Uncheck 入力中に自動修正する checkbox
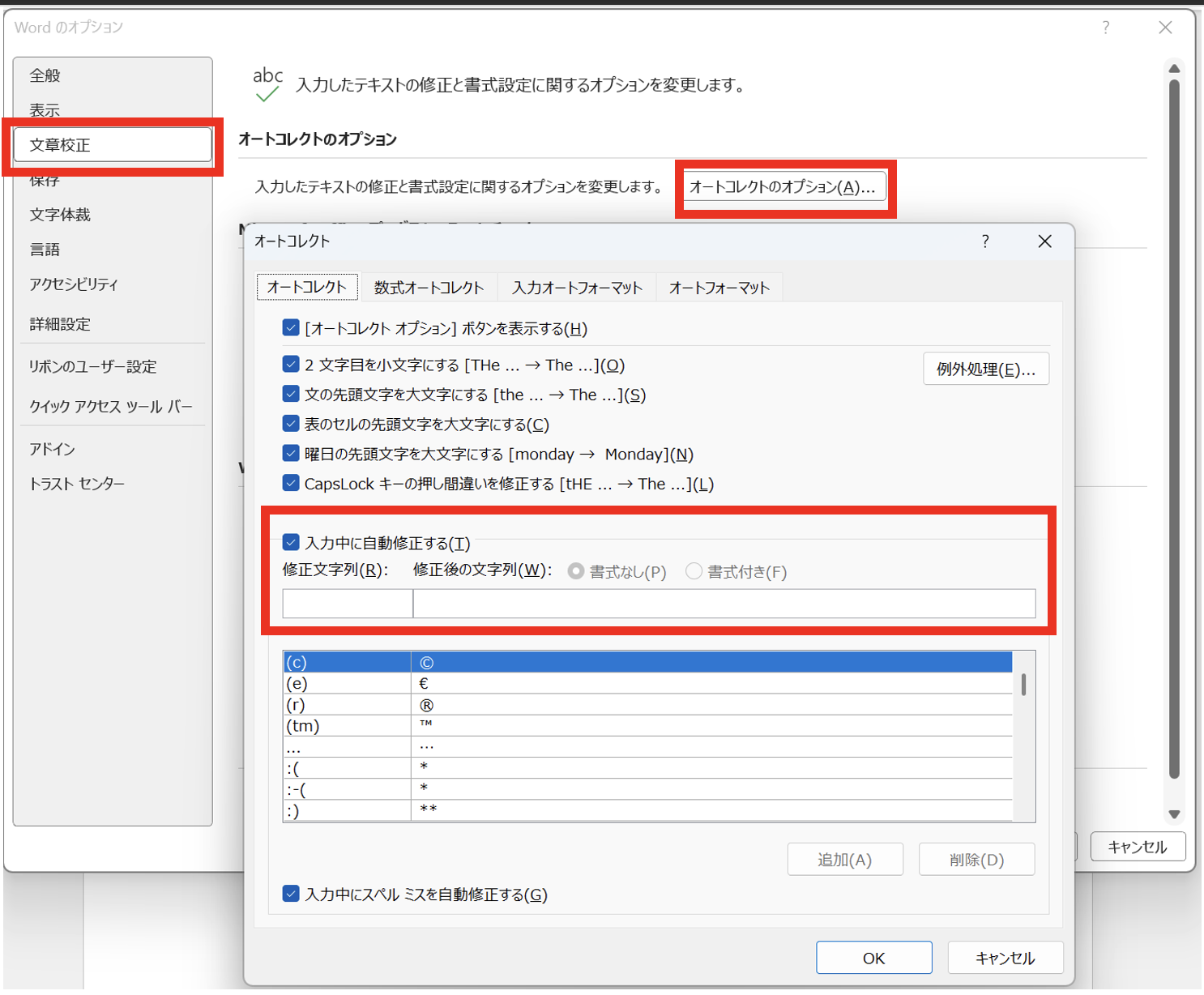1204x995 pixels. tap(291, 542)
